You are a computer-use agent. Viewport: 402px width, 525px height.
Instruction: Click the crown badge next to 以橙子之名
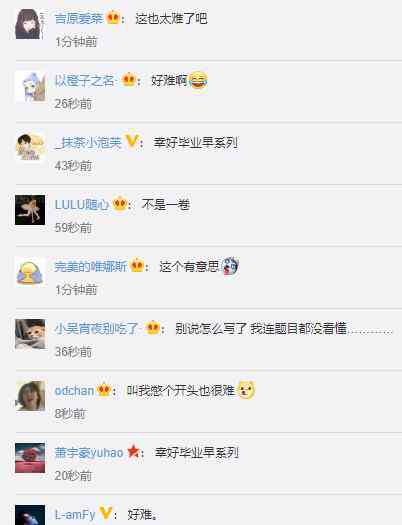pyautogui.click(x=129, y=80)
